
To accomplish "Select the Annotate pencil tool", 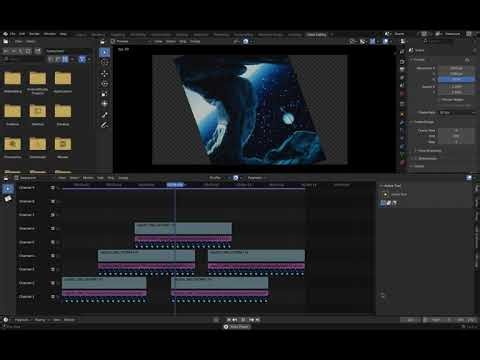I will [x=104, y=125].
